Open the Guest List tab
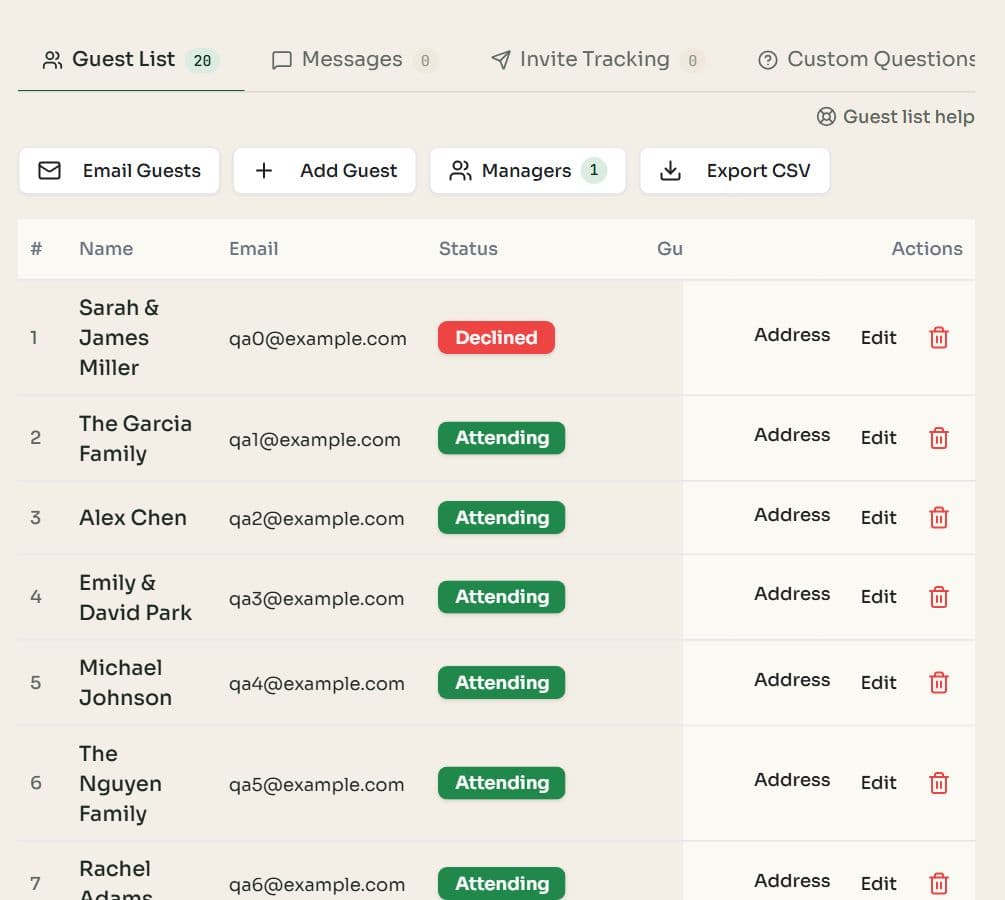 pyautogui.click(x=131, y=60)
